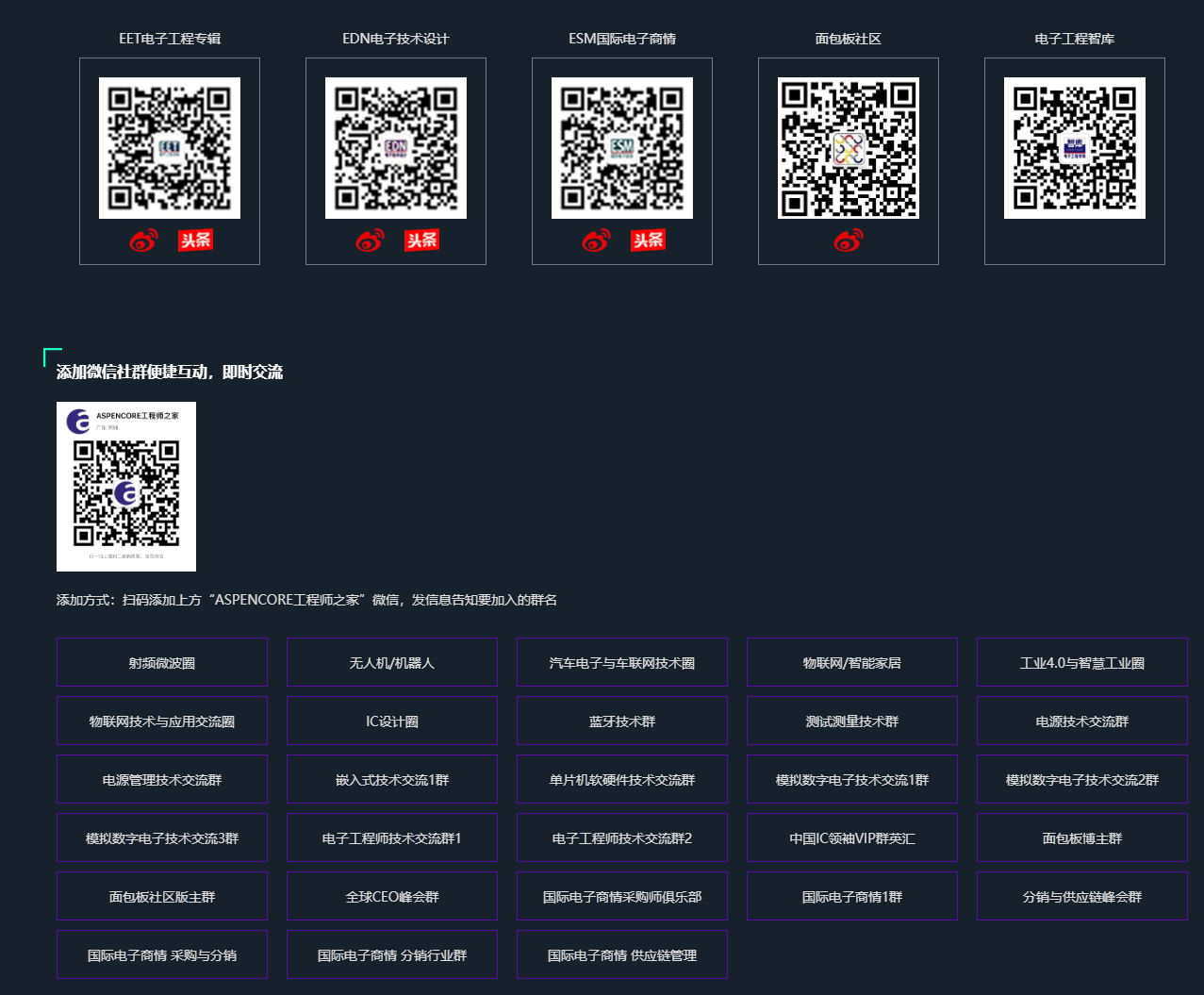The width and height of the screenshot is (1204, 995).
Task: Click 国际电子商情 供应链管理 button
Action: pos(622,954)
